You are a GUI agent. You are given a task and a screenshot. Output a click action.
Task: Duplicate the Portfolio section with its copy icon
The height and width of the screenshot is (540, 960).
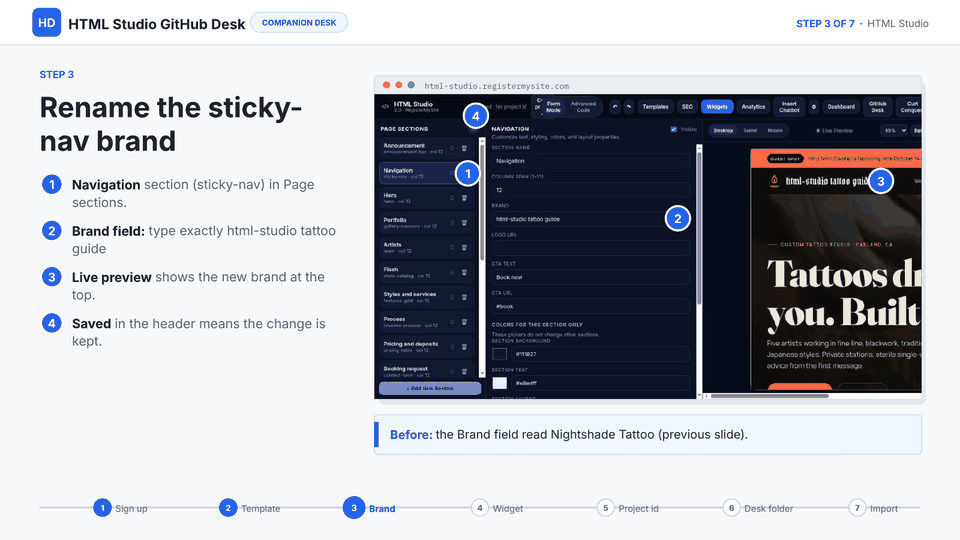[x=452, y=223]
